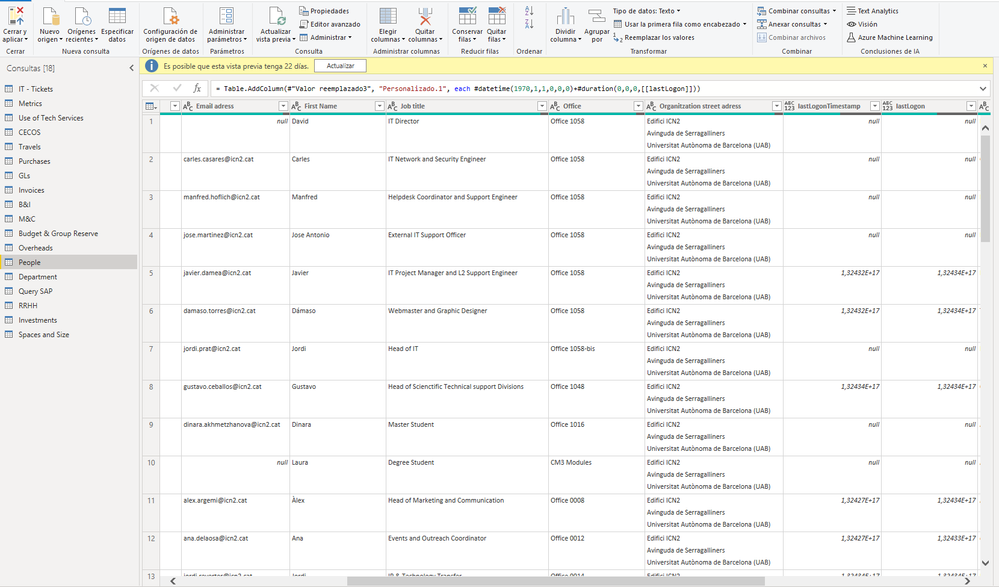This screenshot has height=587, width=999.
Task: Select the Travels query
Action: click(69, 147)
